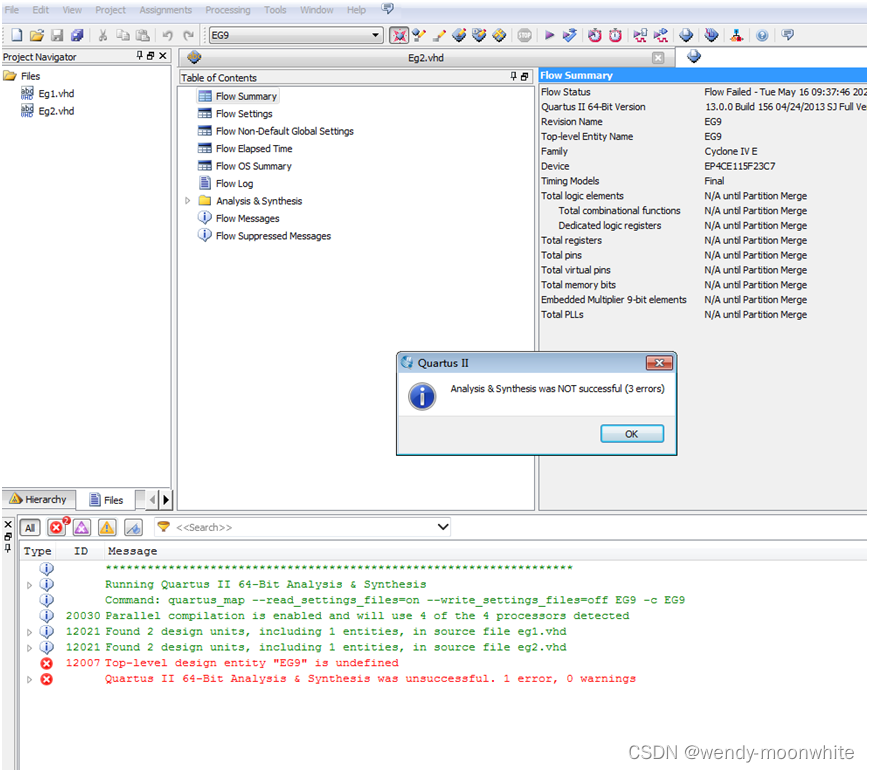
Task: Toggle the All messages filter
Action: (x=29, y=527)
